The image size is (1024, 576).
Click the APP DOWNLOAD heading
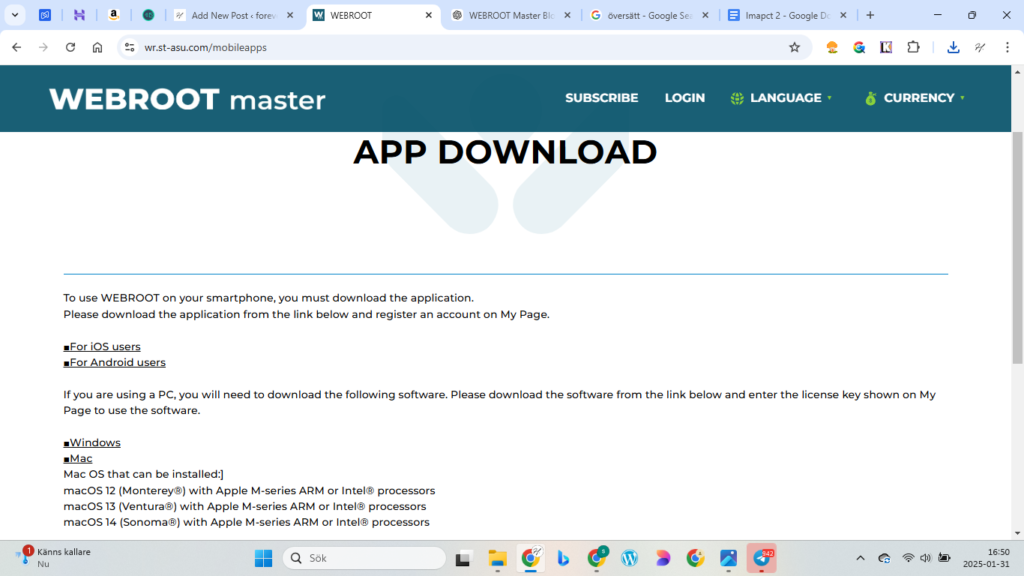click(x=505, y=152)
